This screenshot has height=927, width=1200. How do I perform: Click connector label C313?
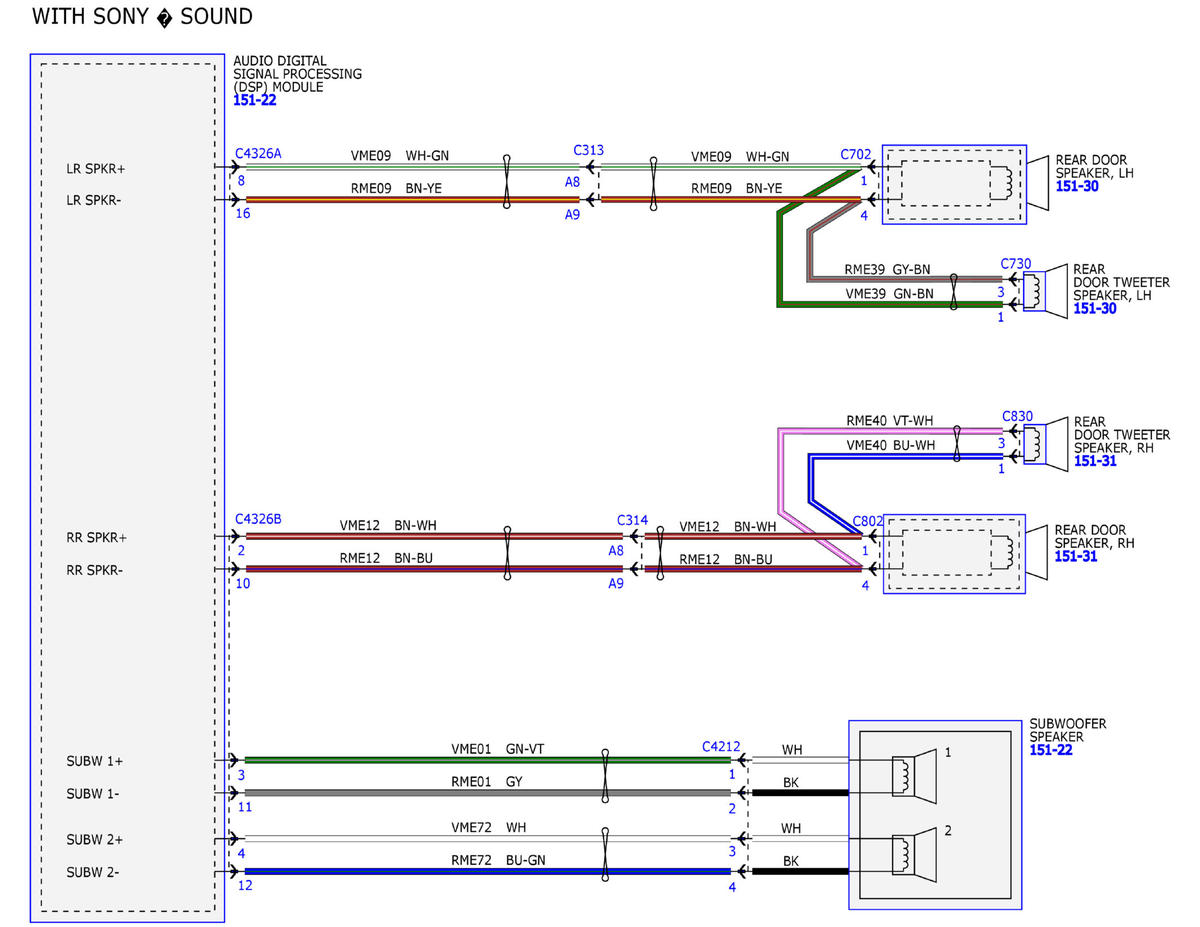589,150
